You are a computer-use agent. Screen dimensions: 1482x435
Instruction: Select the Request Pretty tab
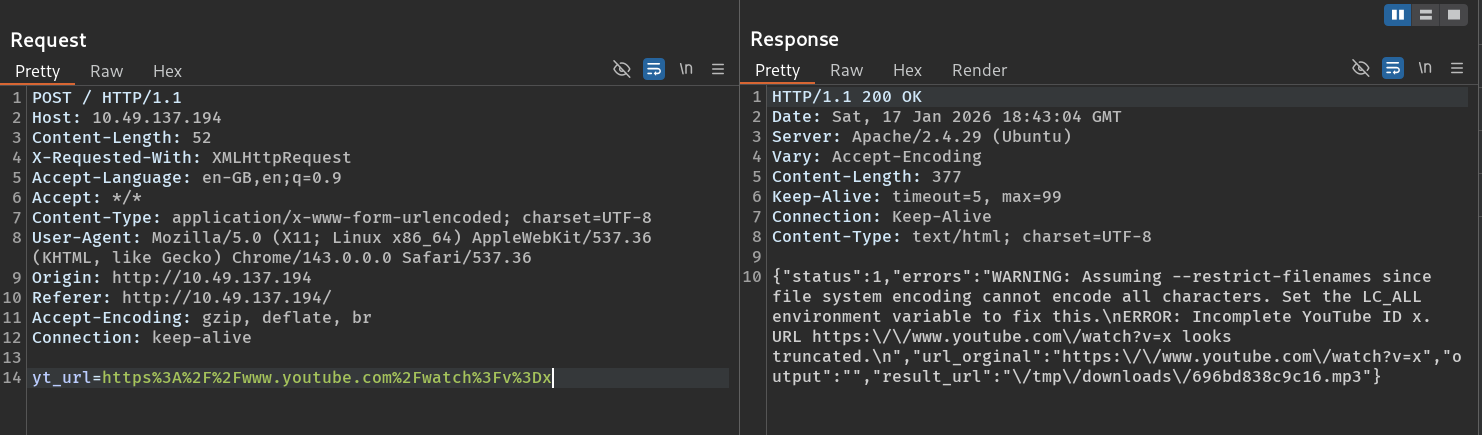(37, 71)
